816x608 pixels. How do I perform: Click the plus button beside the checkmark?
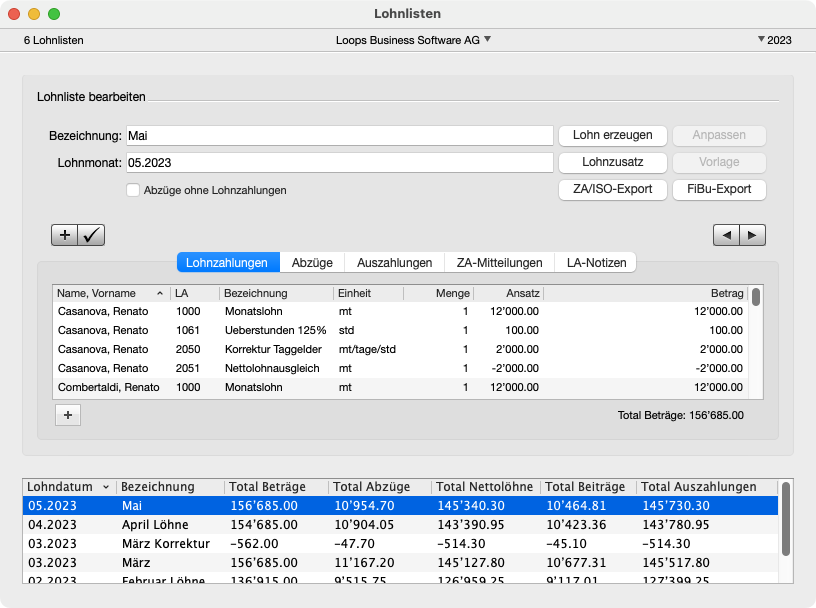pos(64,235)
